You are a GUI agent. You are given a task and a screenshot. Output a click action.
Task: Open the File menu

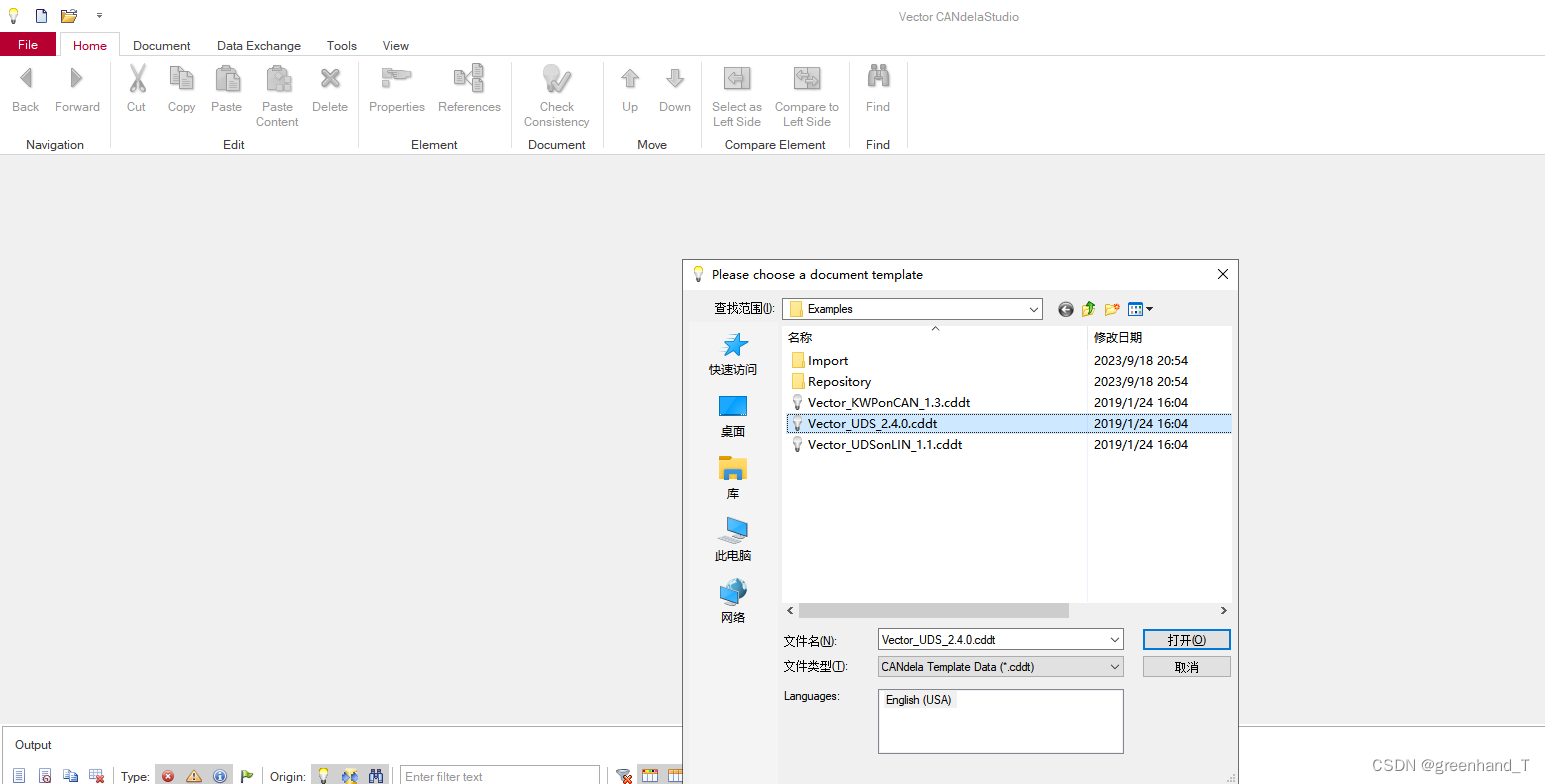pyautogui.click(x=28, y=44)
